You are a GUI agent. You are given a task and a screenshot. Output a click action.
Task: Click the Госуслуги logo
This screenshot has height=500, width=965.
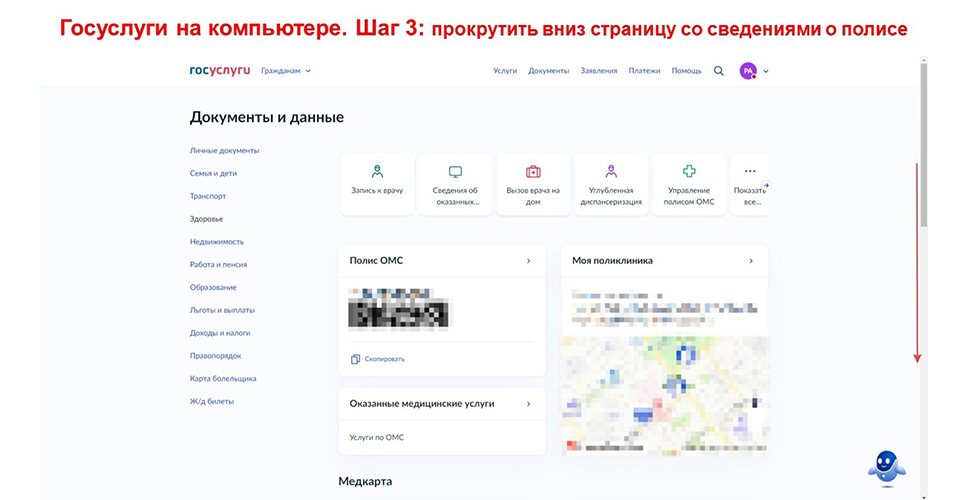pyautogui.click(x=219, y=71)
